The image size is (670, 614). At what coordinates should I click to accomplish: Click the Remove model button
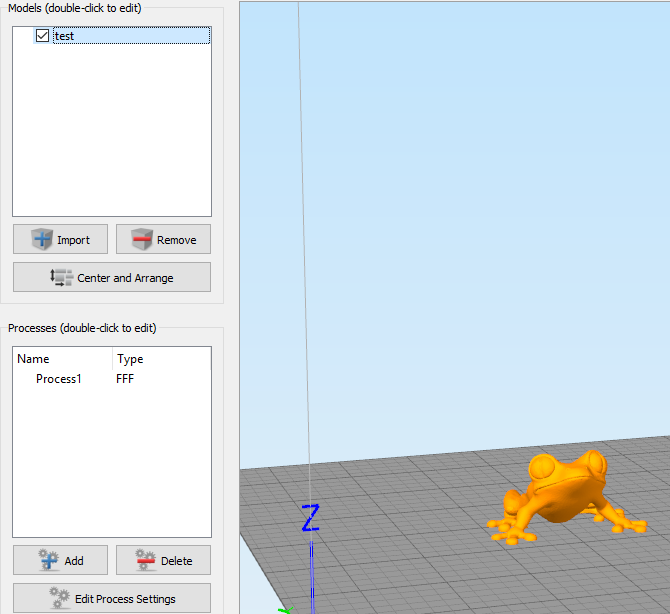pyautogui.click(x=163, y=239)
